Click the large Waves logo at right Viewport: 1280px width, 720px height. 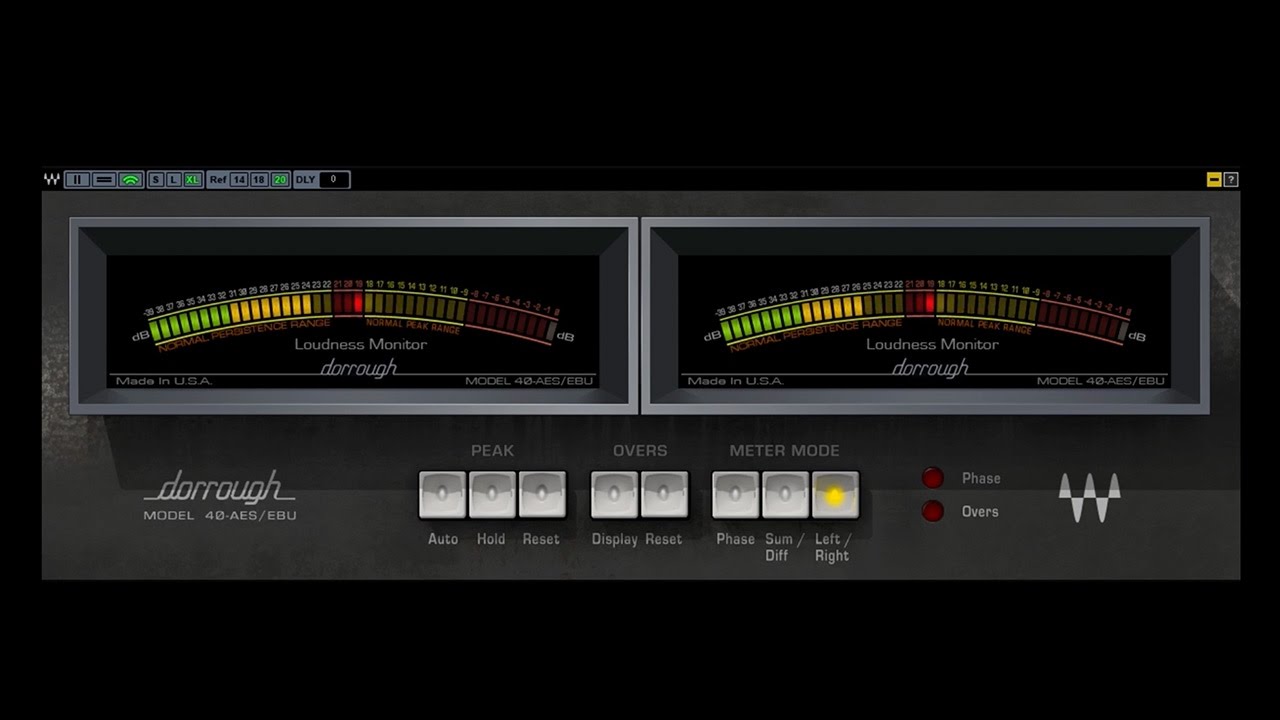click(1089, 497)
